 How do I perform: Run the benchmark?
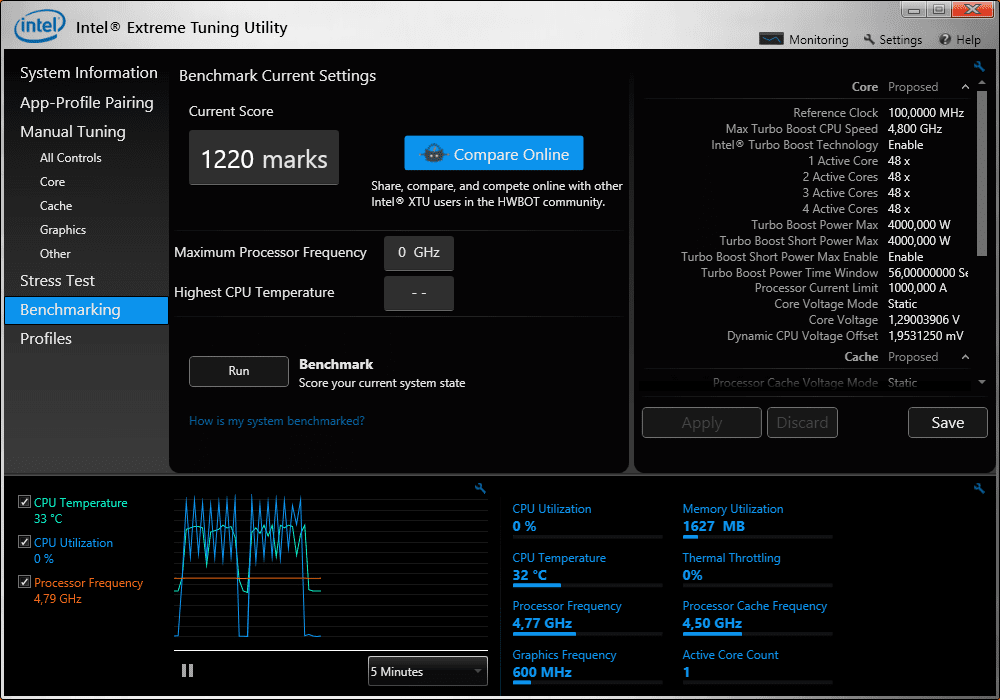[239, 371]
